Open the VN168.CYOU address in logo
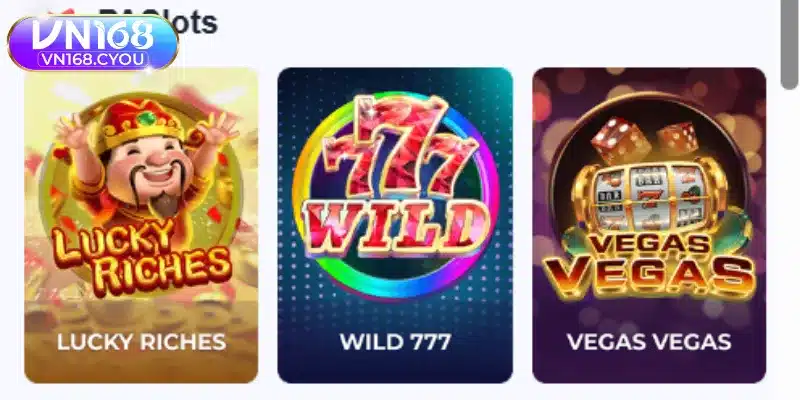 [x=93, y=60]
